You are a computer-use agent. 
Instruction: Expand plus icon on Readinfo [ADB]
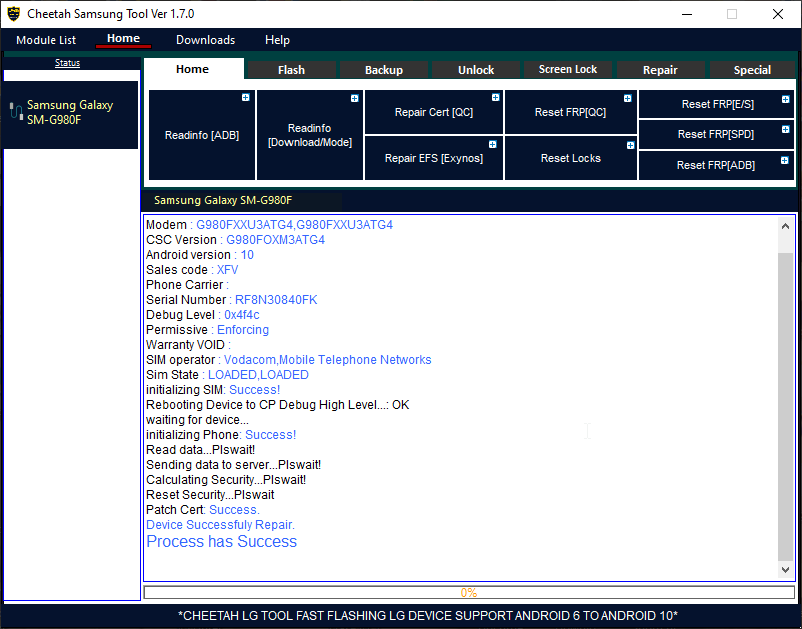246,98
